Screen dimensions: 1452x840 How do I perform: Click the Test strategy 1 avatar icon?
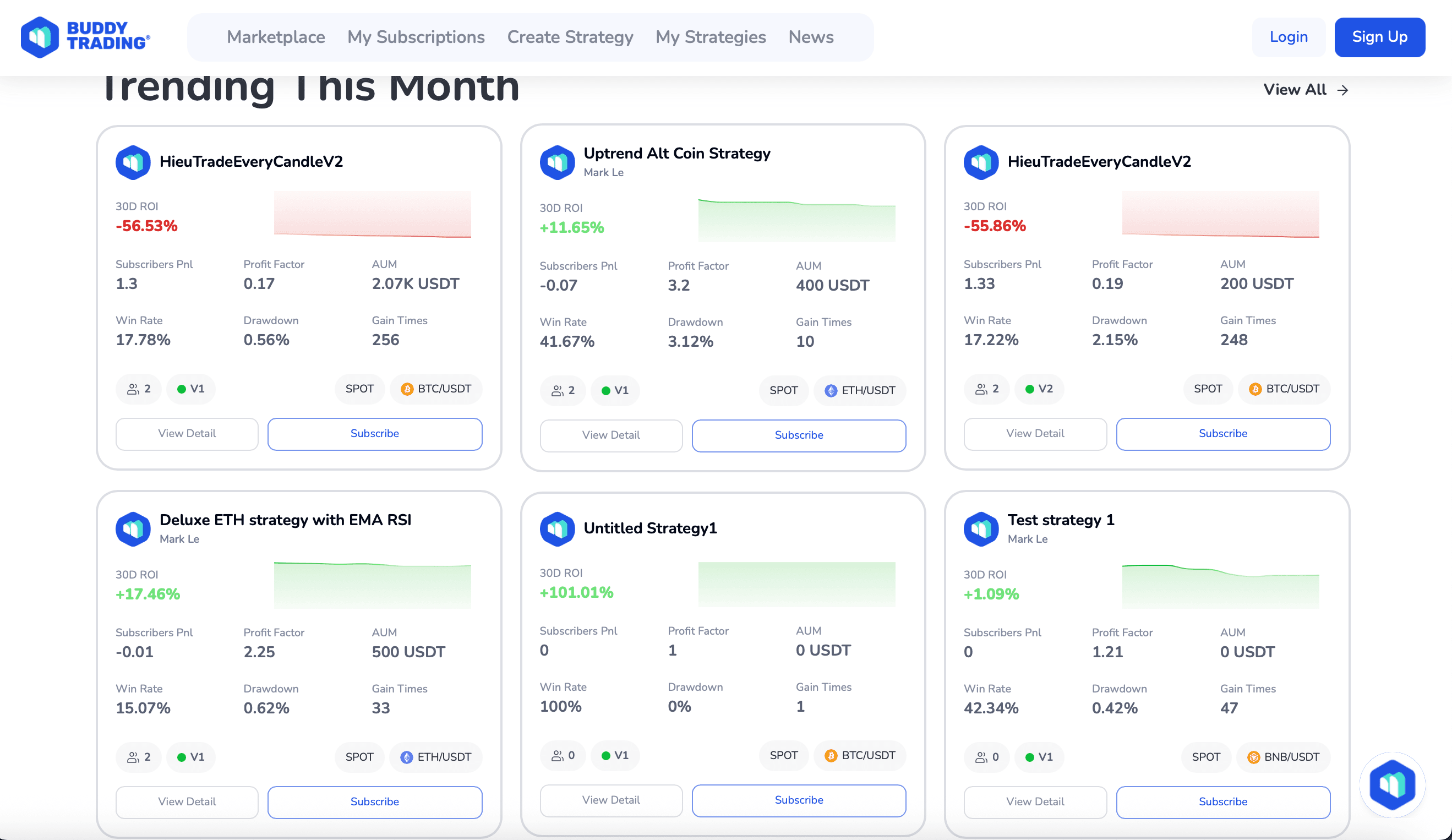981,528
